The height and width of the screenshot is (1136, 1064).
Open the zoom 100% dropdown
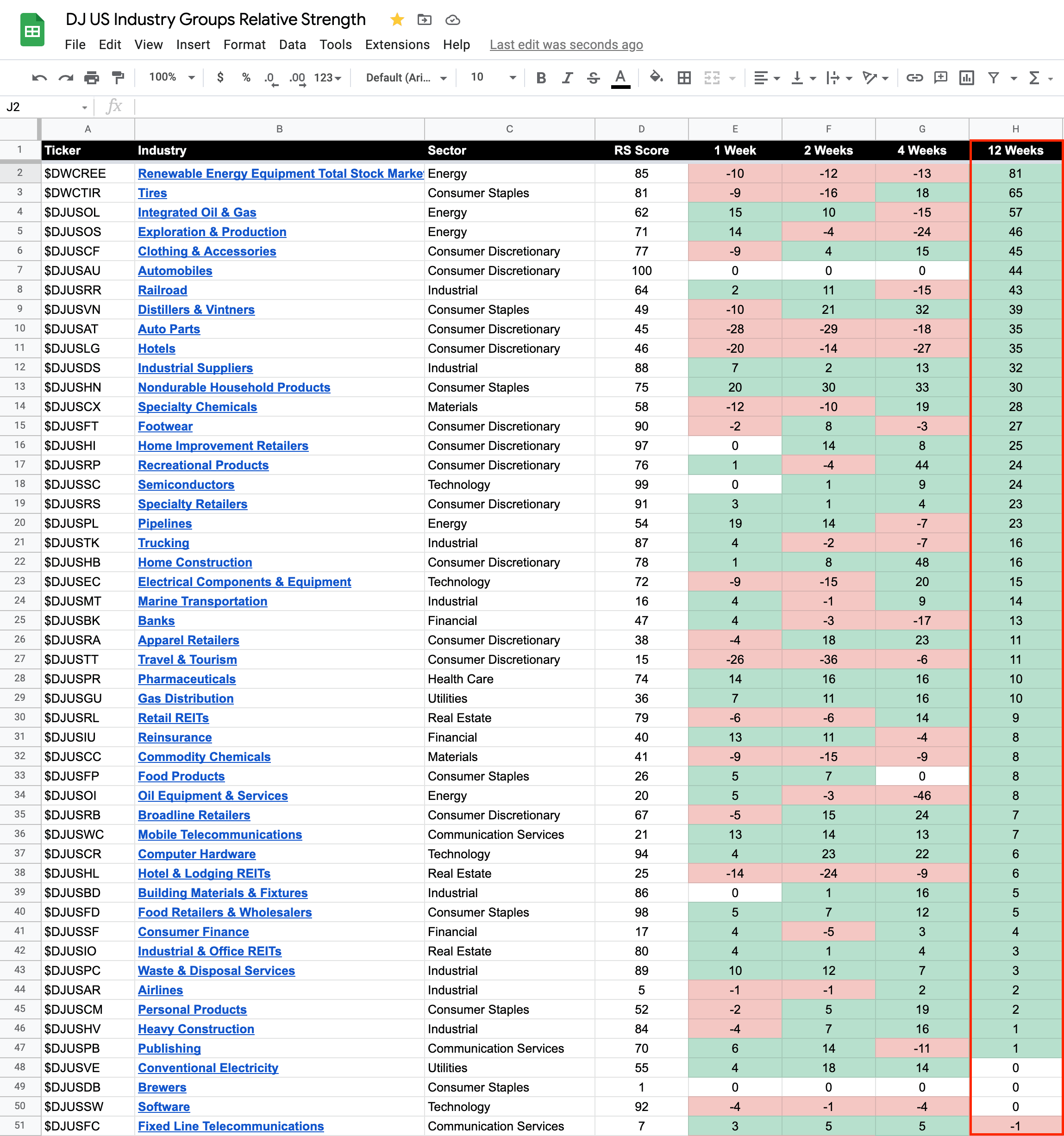click(171, 78)
